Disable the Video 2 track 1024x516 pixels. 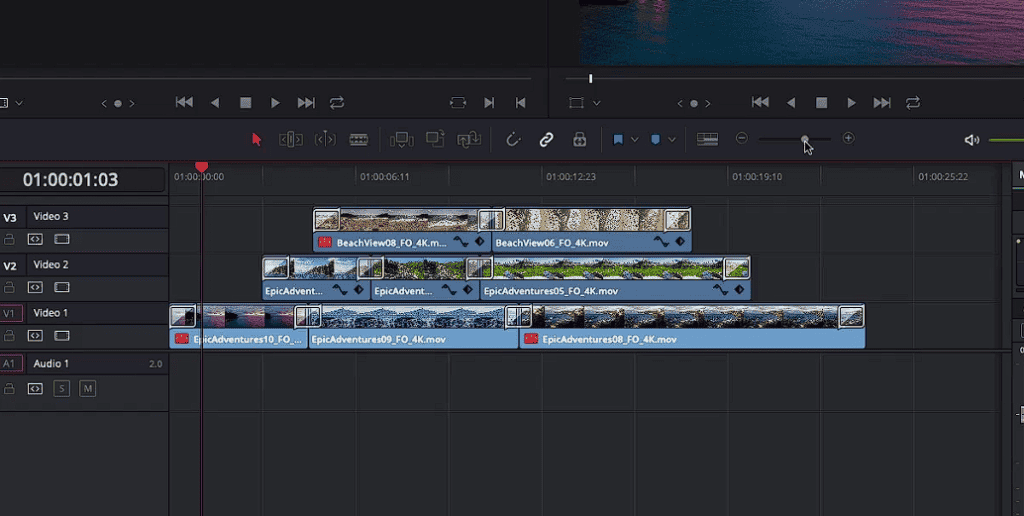(x=61, y=287)
